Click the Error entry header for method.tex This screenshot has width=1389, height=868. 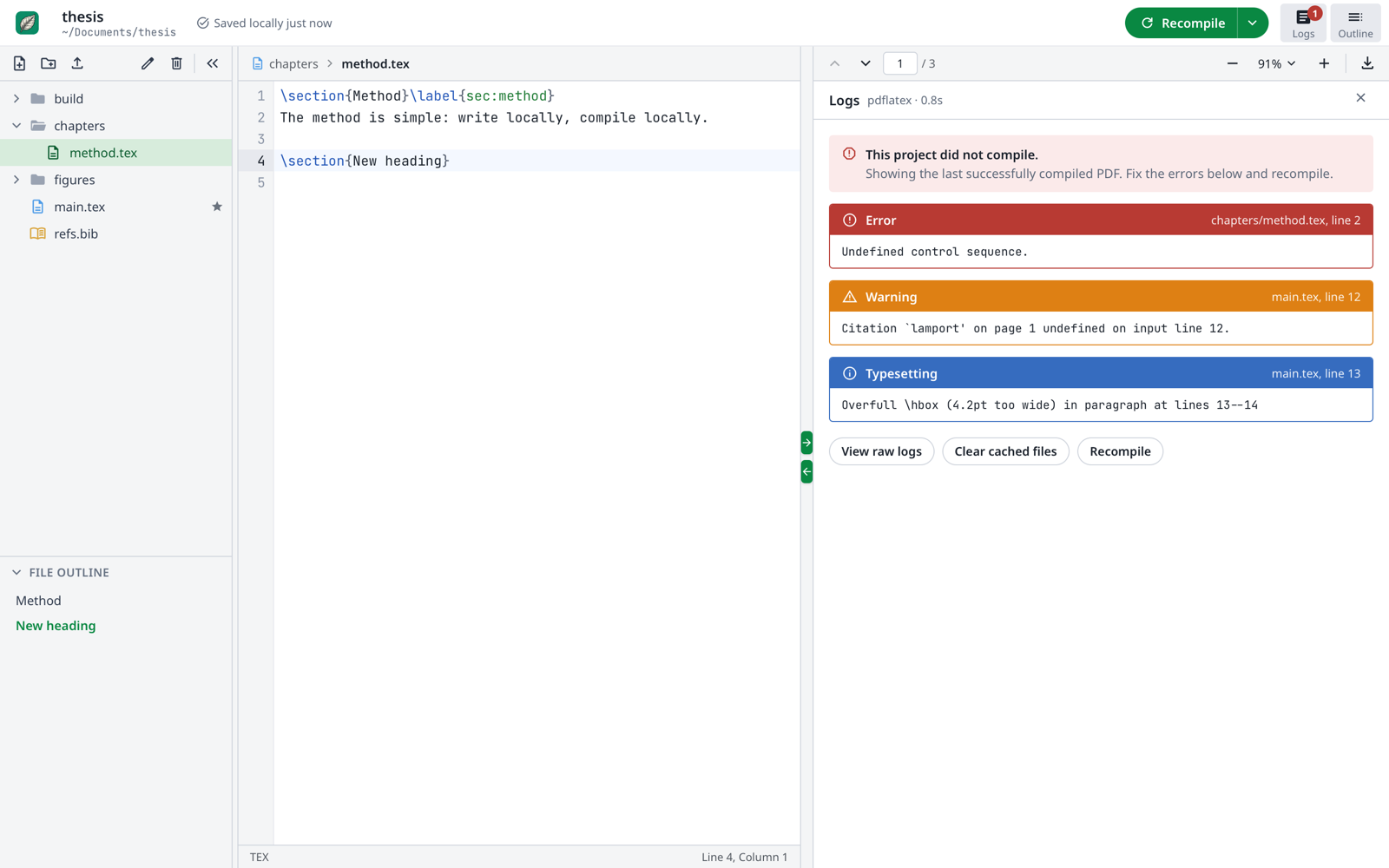tap(1101, 220)
